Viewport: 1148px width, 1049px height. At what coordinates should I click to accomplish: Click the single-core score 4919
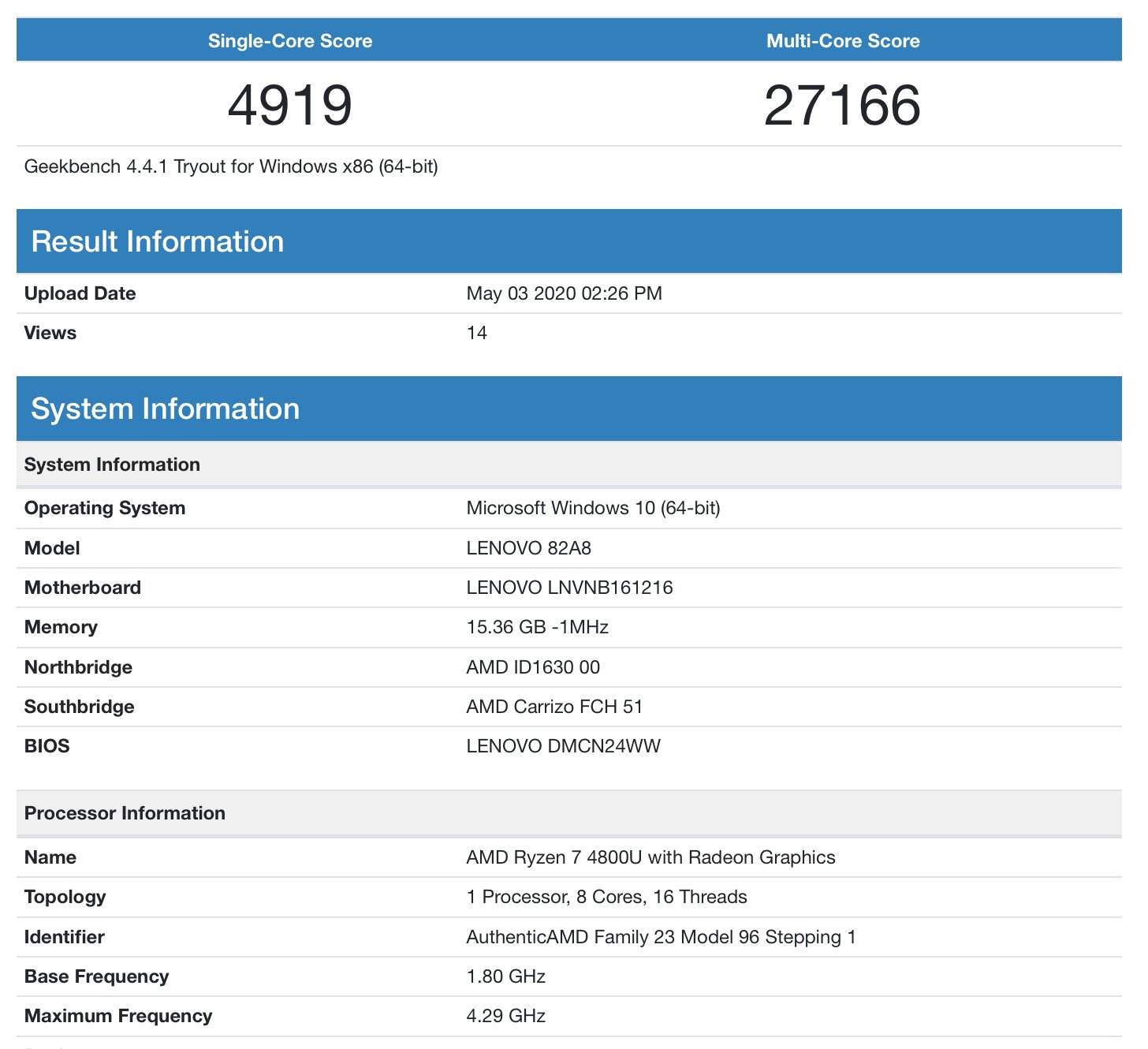point(289,106)
